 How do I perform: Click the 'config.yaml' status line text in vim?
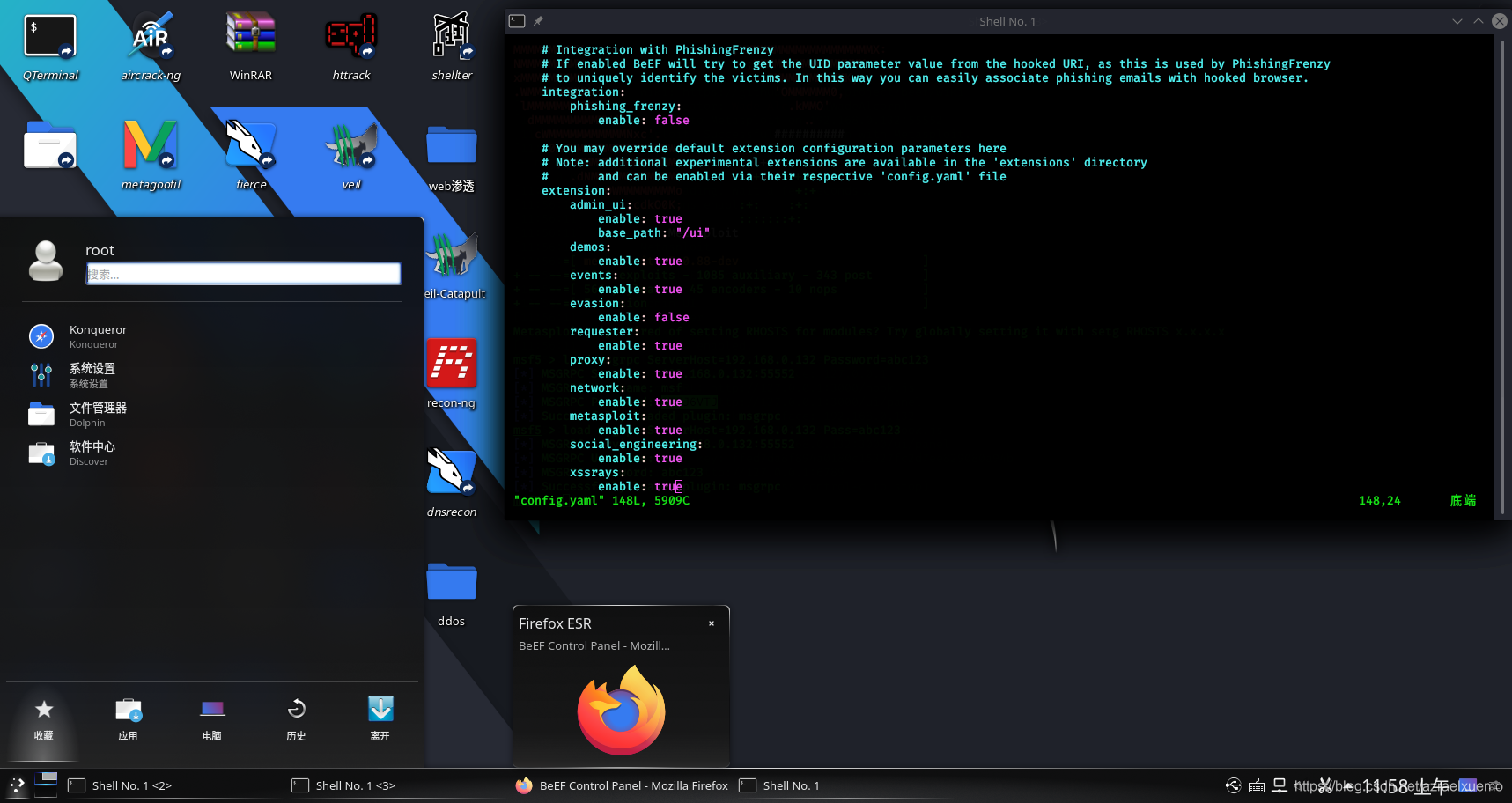click(x=601, y=500)
